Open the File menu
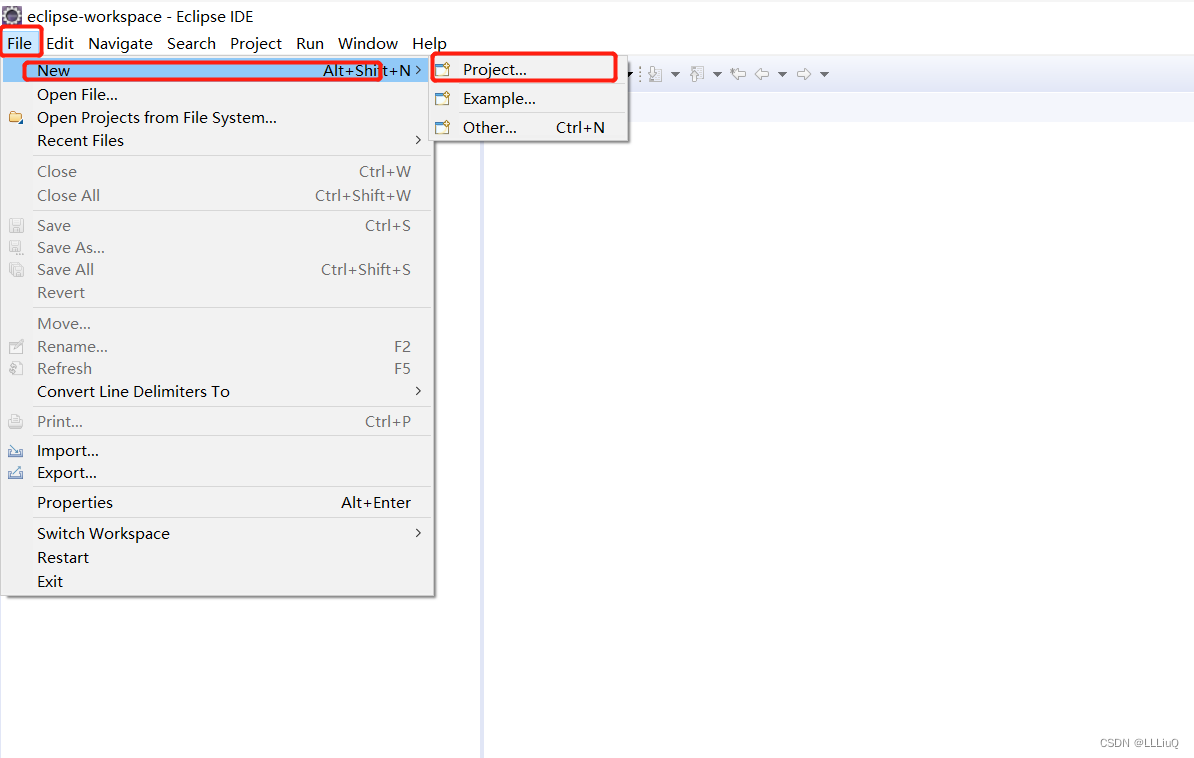Image resolution: width=1194 pixels, height=758 pixels. (20, 43)
